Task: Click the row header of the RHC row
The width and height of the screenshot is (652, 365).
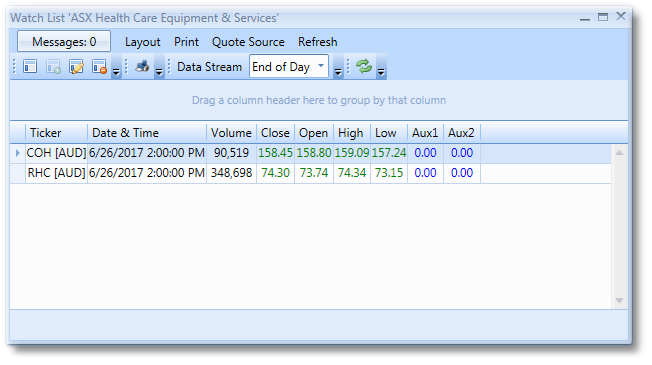Action: pyautogui.click(x=17, y=173)
